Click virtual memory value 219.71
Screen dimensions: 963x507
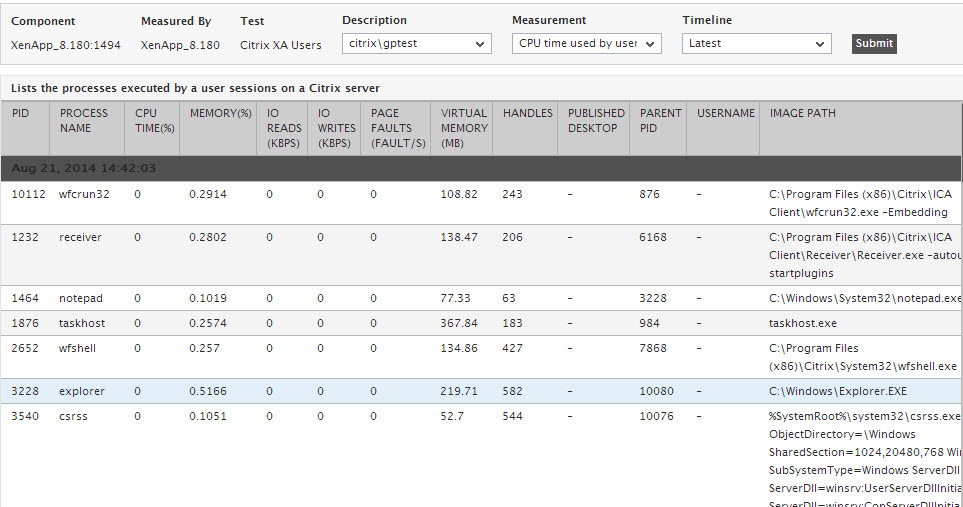point(459,391)
